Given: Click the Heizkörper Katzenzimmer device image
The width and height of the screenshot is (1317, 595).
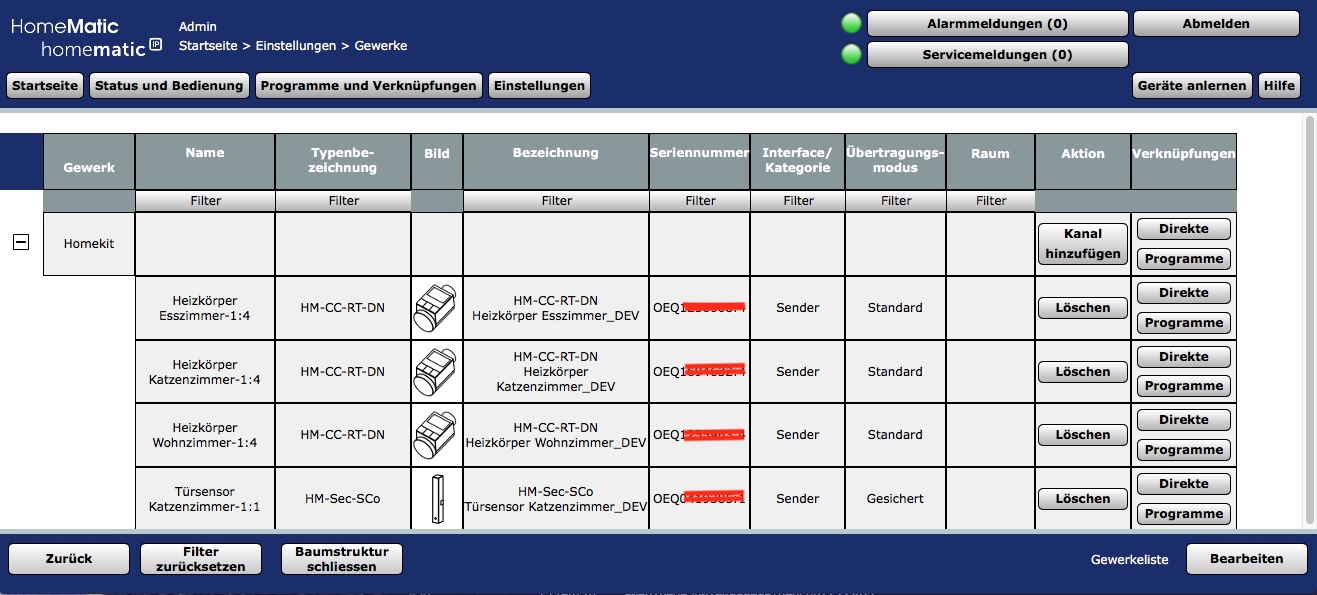Looking at the screenshot, I should click(436, 372).
